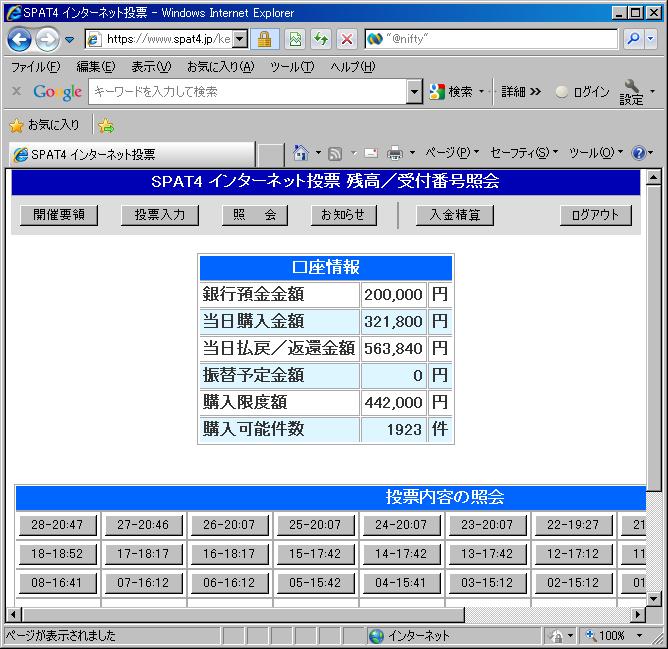Click the compatibility view icon
The height and width of the screenshot is (649, 668).
(x=295, y=40)
